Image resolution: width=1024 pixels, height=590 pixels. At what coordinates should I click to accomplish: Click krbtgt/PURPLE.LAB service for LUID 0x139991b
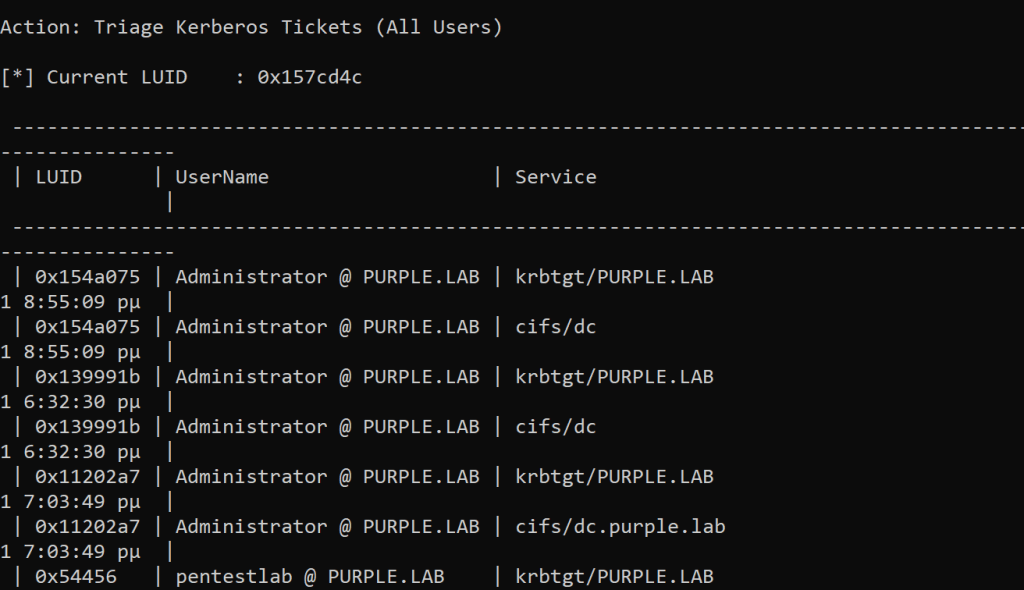click(x=614, y=377)
